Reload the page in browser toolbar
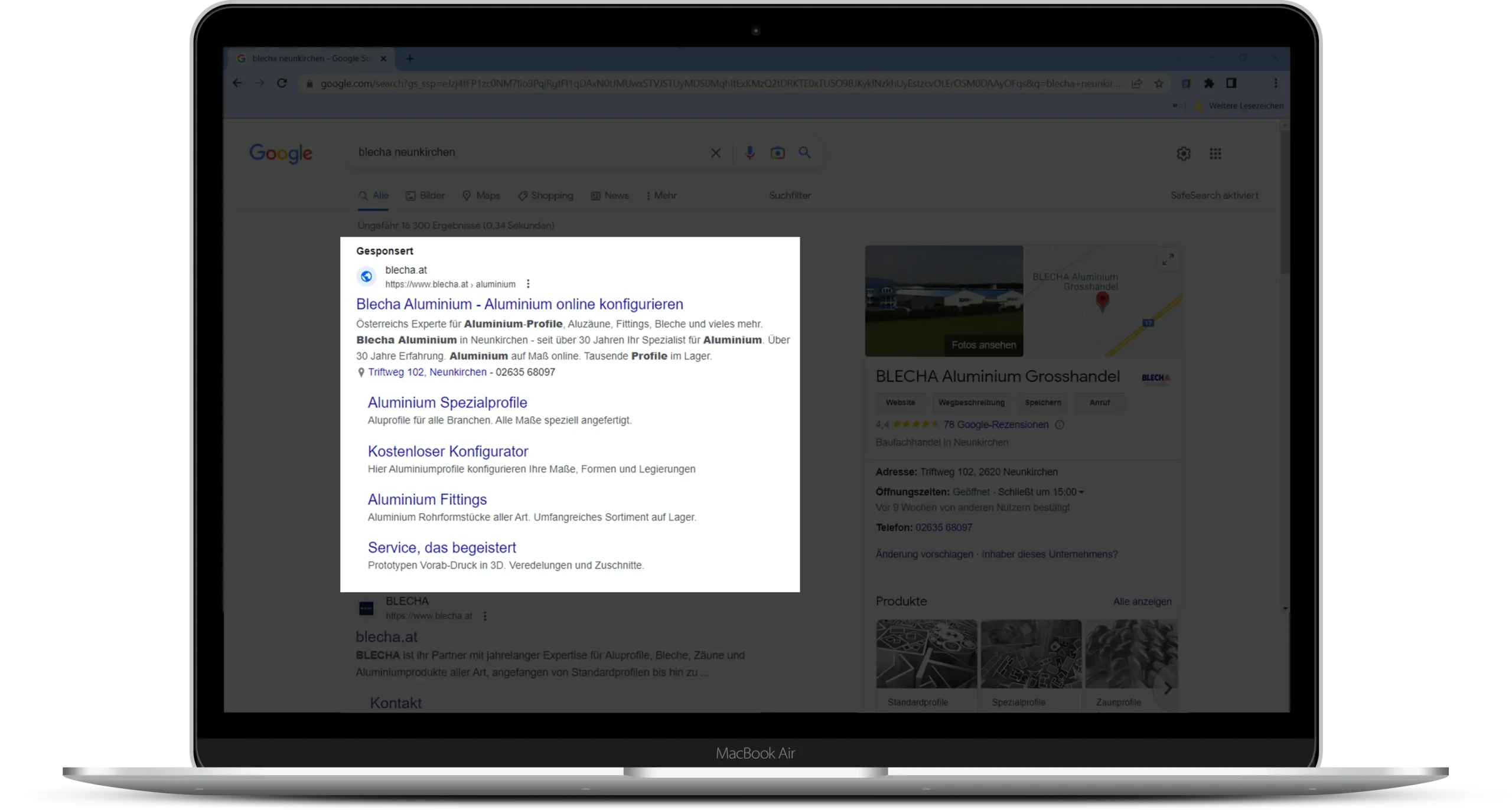1512x810 pixels. (282, 83)
